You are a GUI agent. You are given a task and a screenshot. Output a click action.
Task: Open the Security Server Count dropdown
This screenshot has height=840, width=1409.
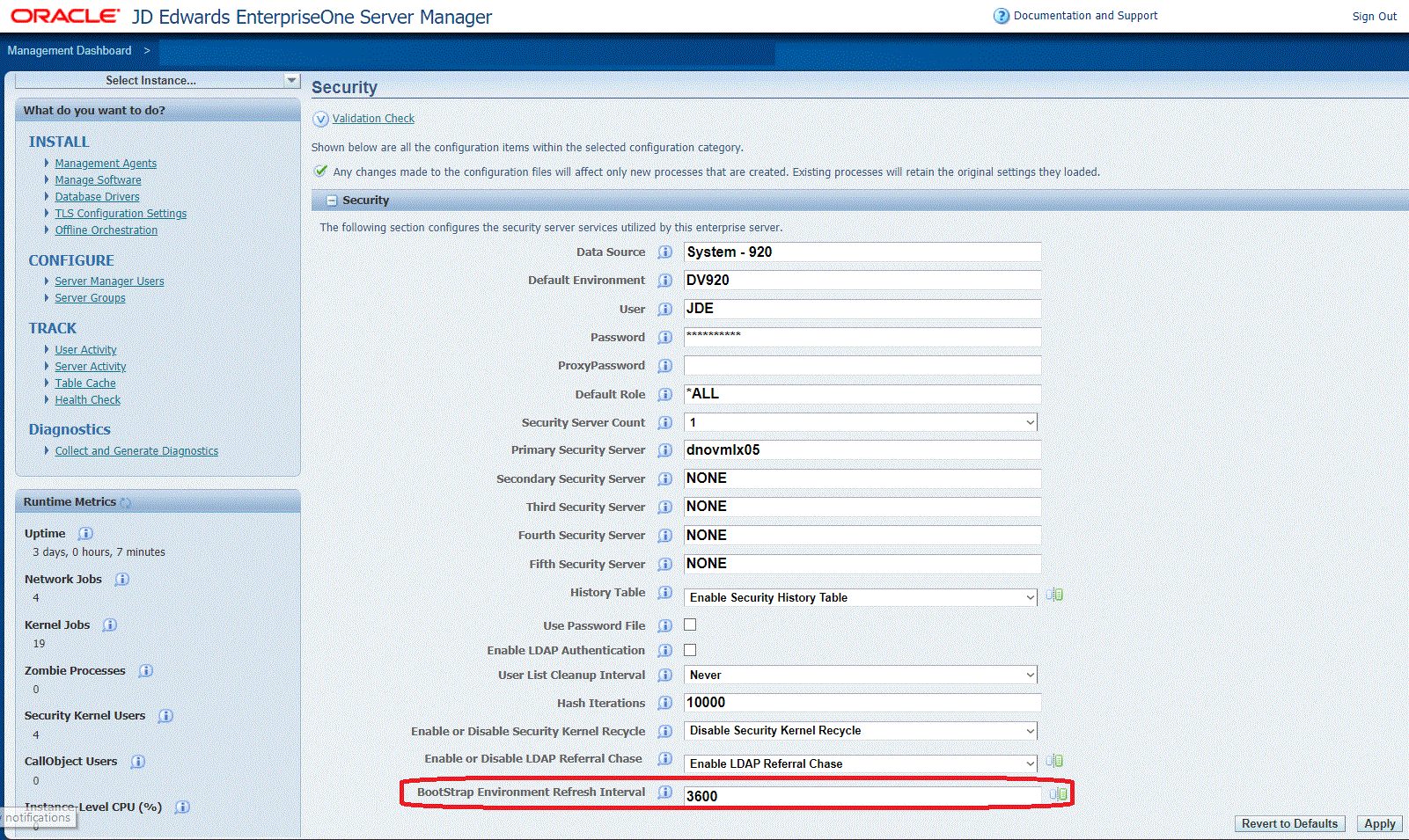point(861,422)
